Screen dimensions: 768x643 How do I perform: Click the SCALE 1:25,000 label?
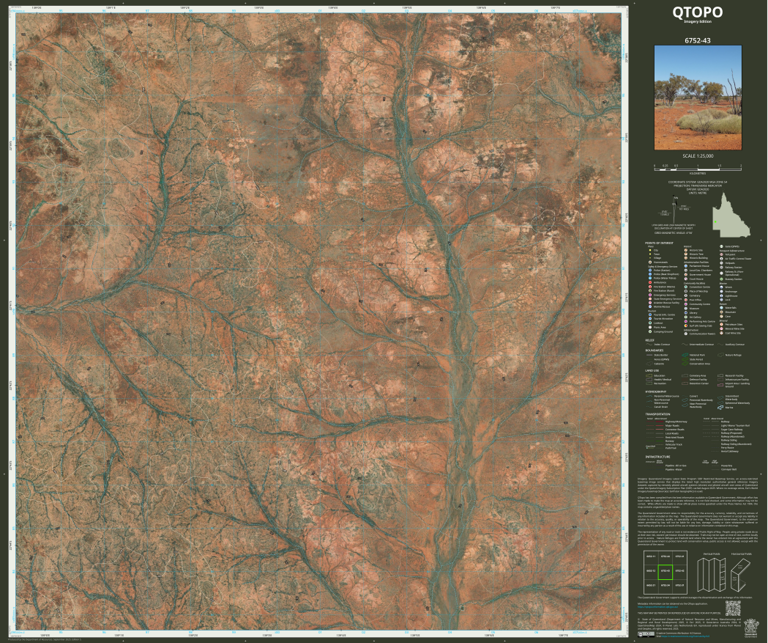click(698, 156)
